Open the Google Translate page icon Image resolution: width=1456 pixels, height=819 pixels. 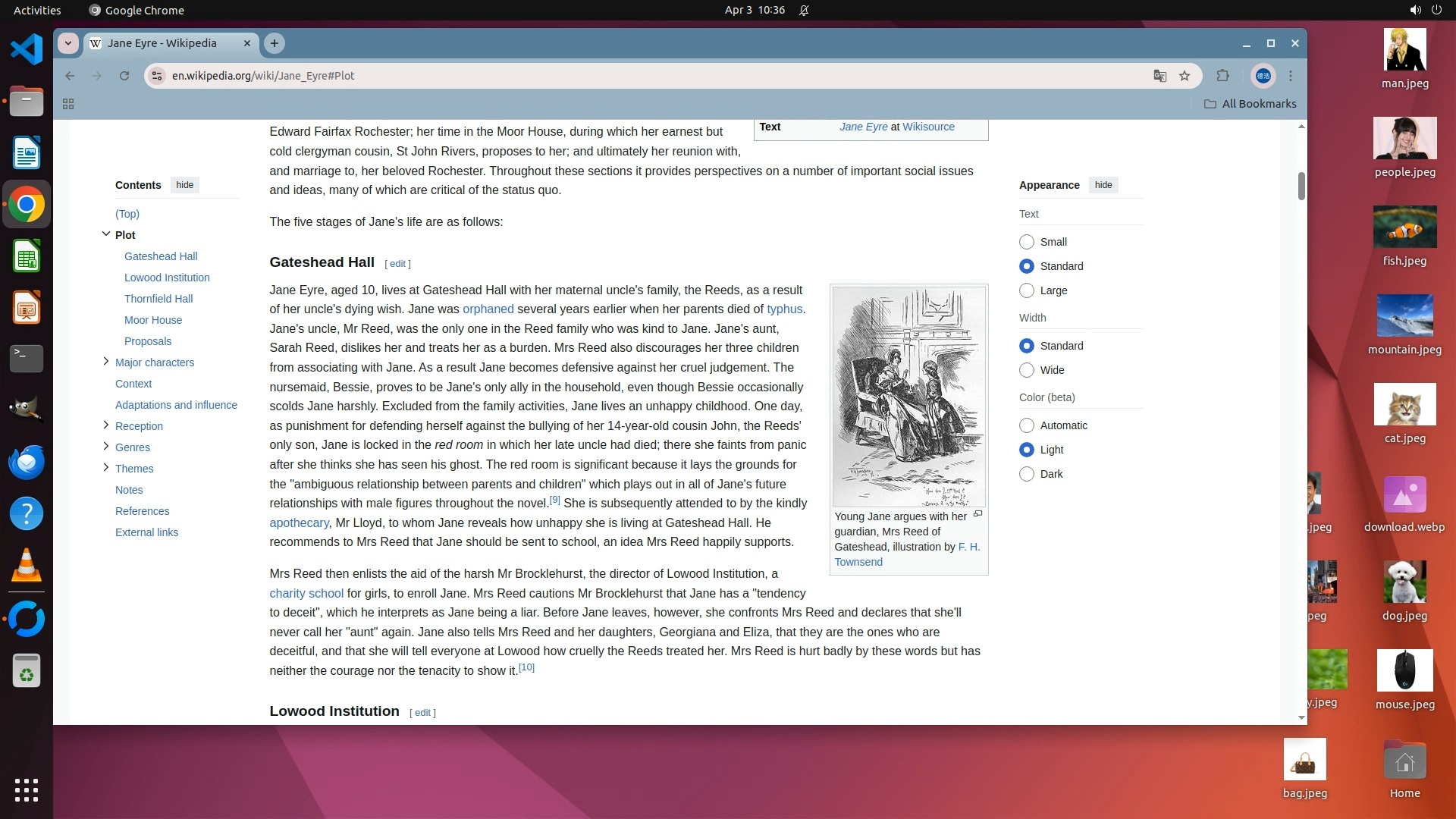coord(1159,76)
